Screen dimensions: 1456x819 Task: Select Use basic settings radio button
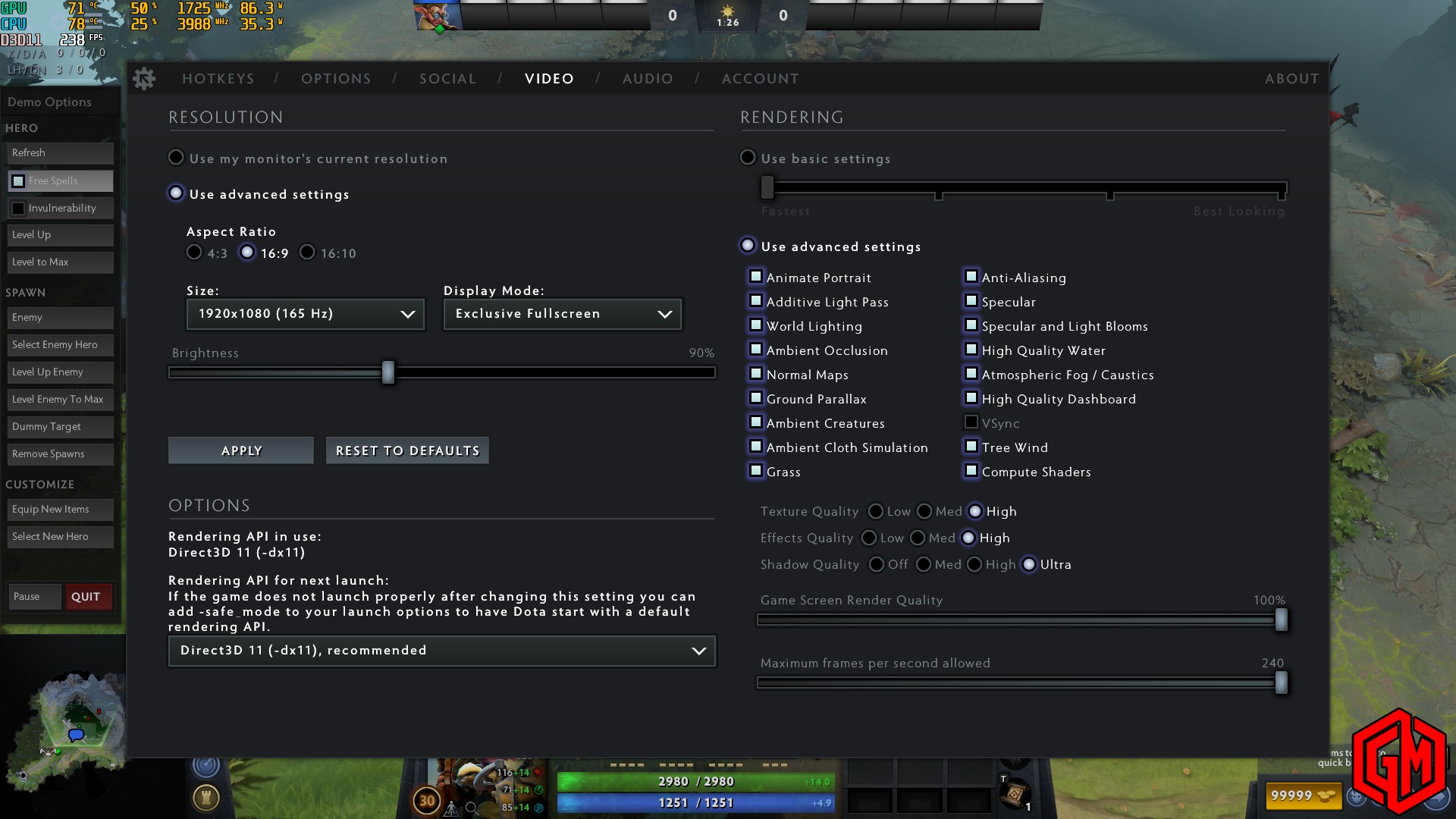pyautogui.click(x=748, y=157)
